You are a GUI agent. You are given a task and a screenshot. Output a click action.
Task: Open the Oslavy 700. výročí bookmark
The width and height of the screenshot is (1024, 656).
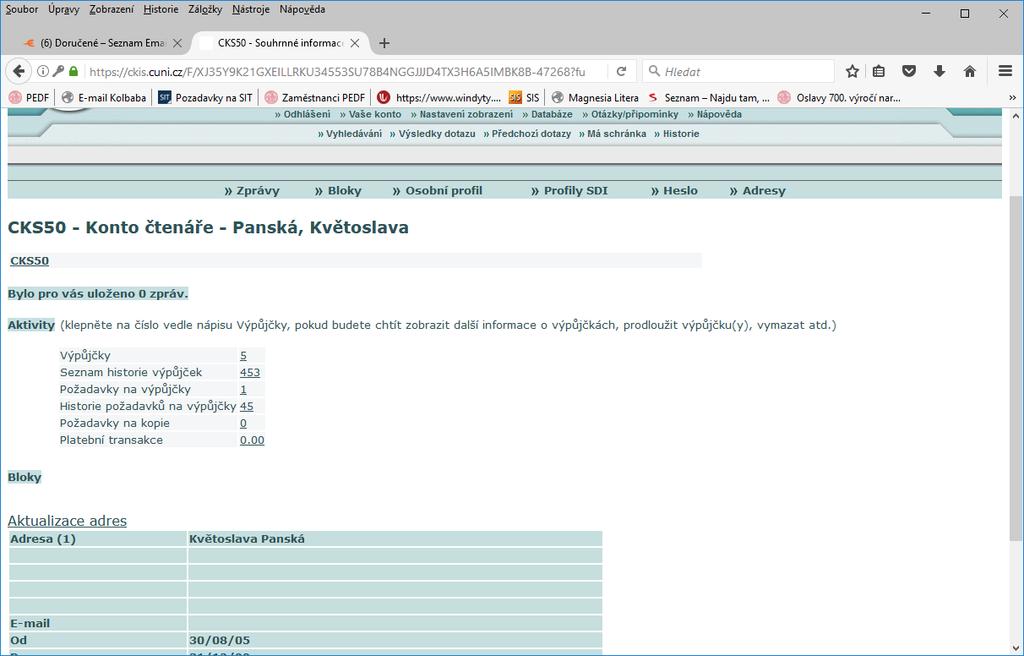pos(839,97)
